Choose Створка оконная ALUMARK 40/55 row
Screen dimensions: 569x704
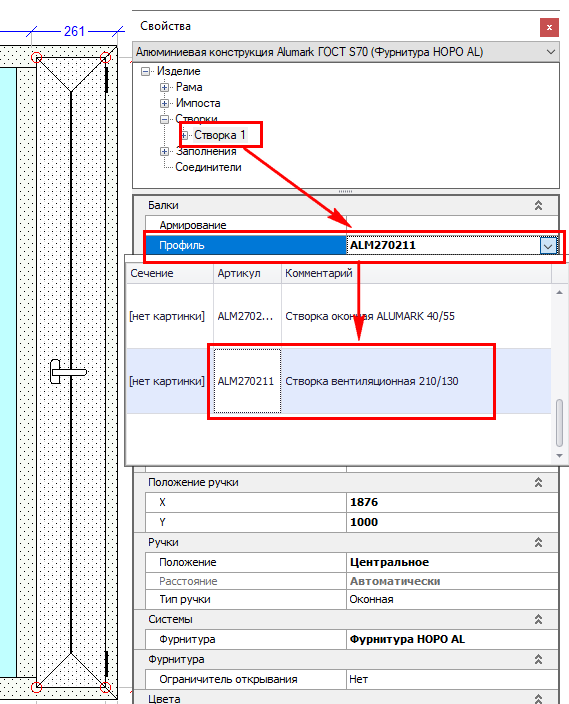coord(339,316)
